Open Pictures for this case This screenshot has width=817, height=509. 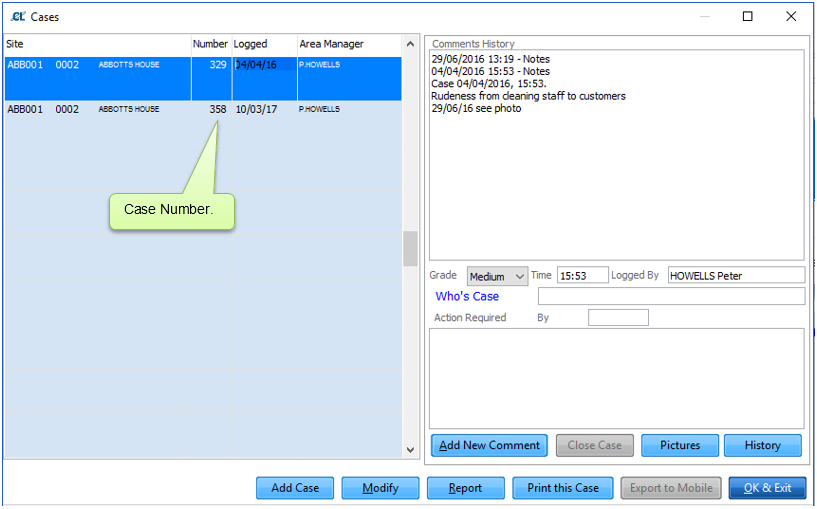(x=680, y=445)
